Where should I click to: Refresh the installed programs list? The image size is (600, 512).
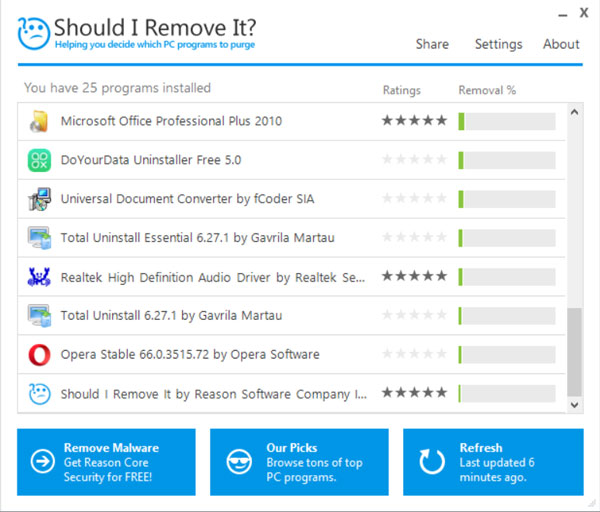pyautogui.click(x=493, y=462)
